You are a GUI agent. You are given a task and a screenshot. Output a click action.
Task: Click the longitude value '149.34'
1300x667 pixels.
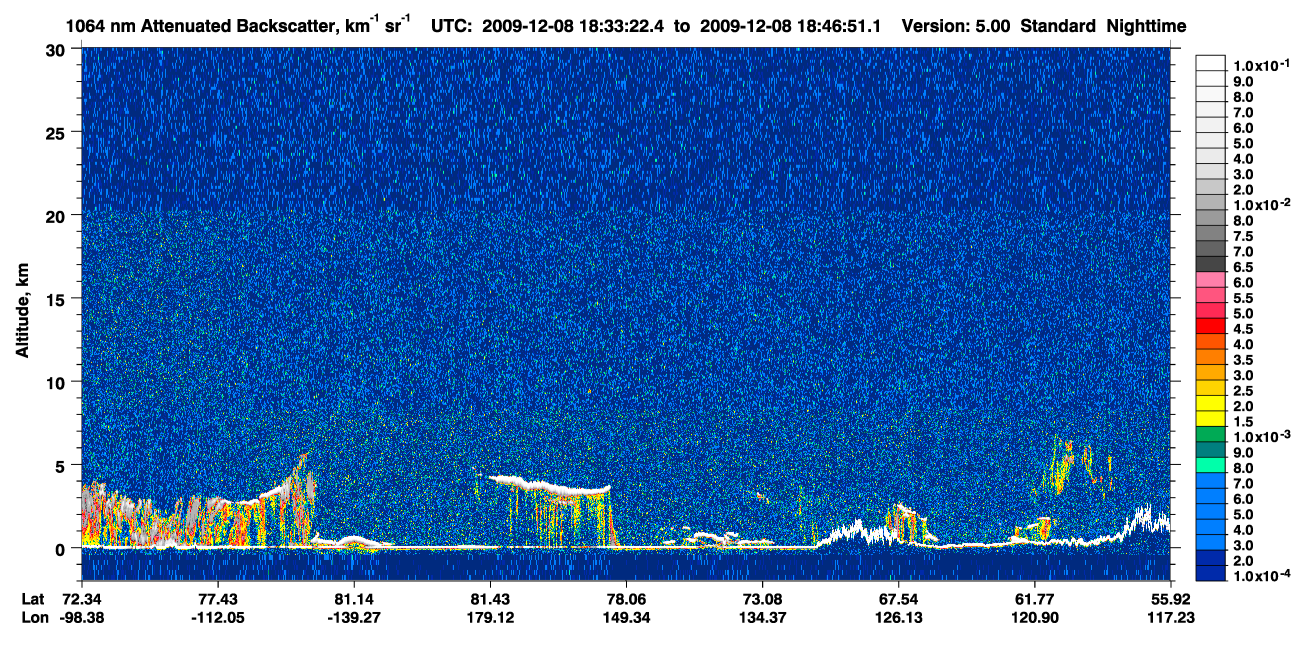click(626, 617)
